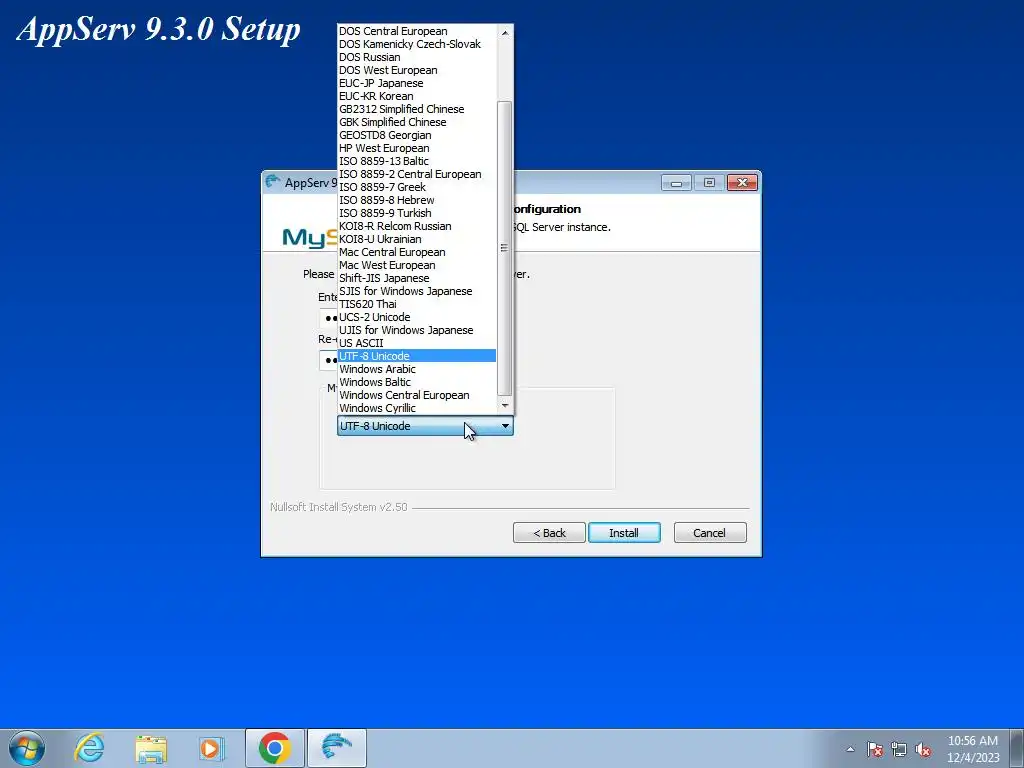The height and width of the screenshot is (768, 1024).
Task: Select US ASCII charset
Action: 417,344
